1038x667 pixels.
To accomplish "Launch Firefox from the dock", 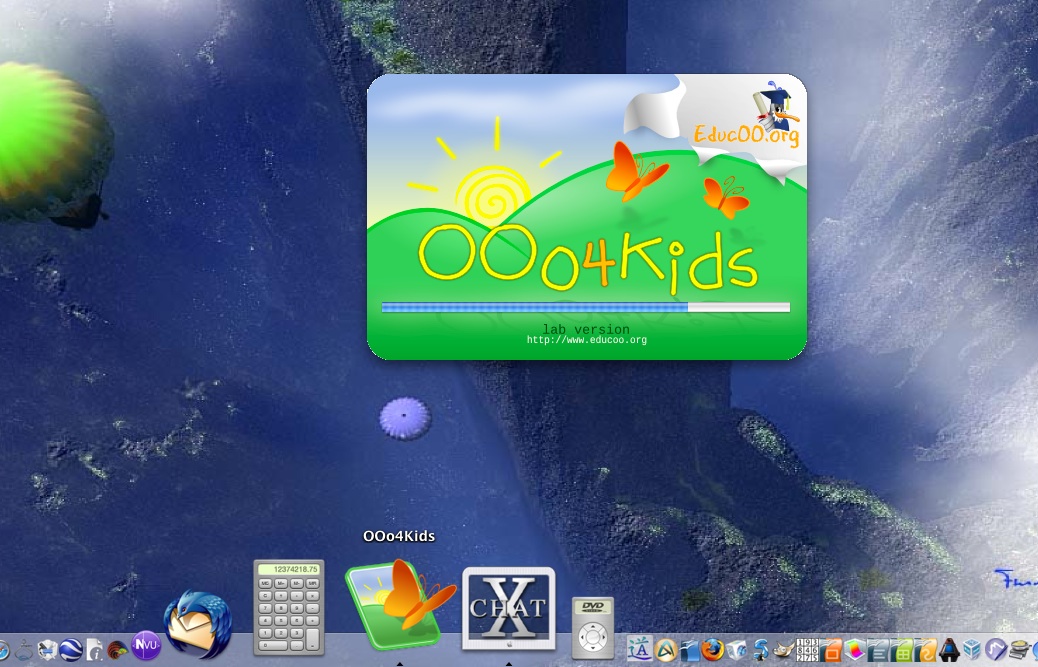I will [712, 650].
